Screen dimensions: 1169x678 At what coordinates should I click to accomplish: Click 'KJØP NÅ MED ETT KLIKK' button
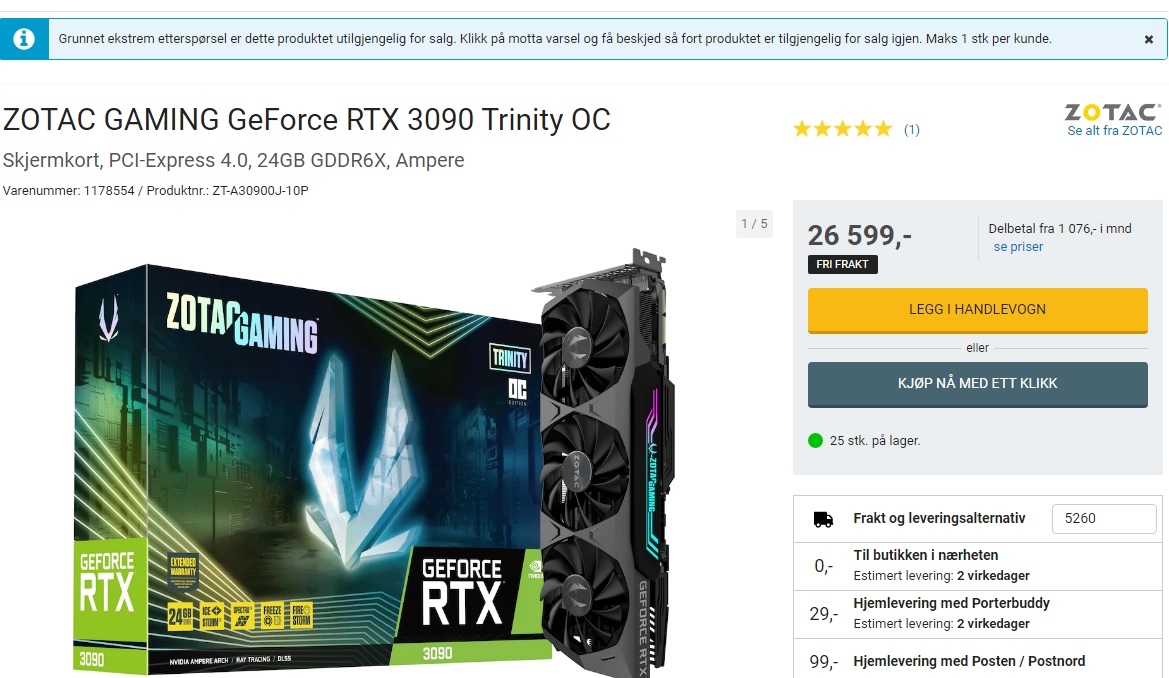click(977, 384)
